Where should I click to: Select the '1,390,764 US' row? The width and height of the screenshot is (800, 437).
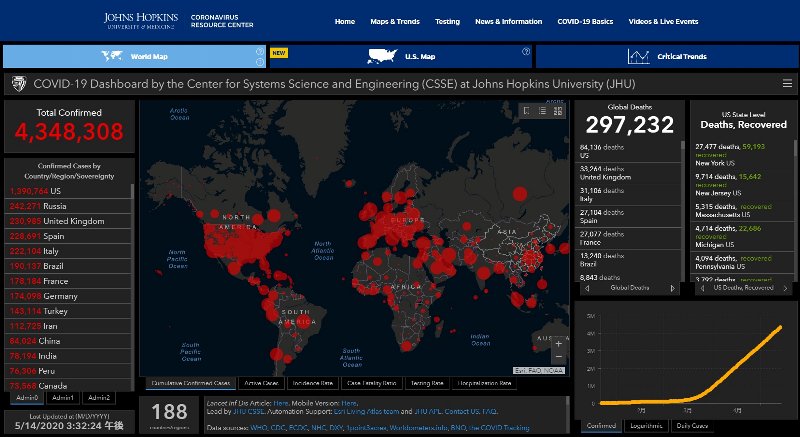pos(68,191)
